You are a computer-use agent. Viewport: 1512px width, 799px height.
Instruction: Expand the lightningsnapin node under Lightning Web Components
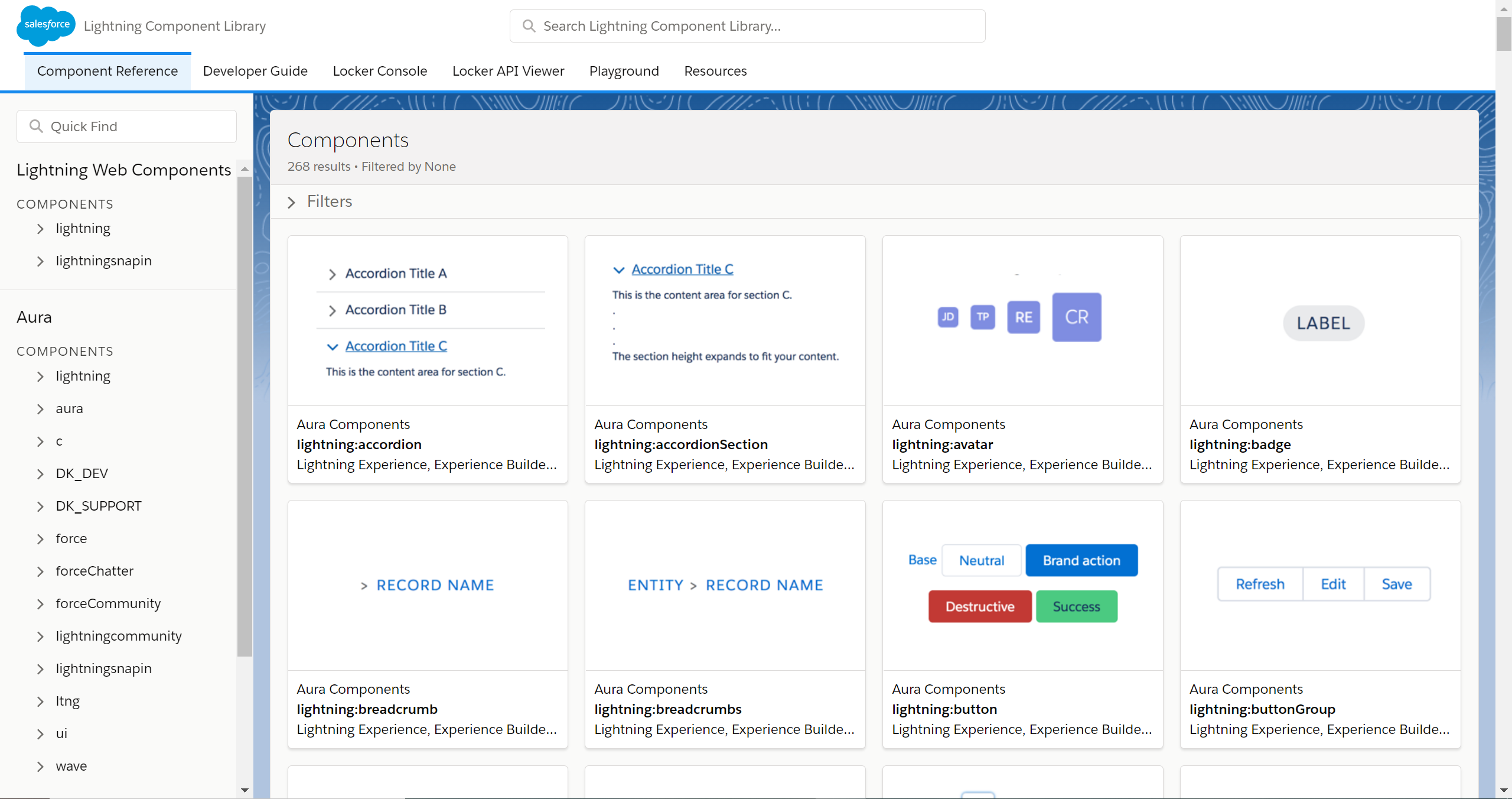click(x=40, y=261)
